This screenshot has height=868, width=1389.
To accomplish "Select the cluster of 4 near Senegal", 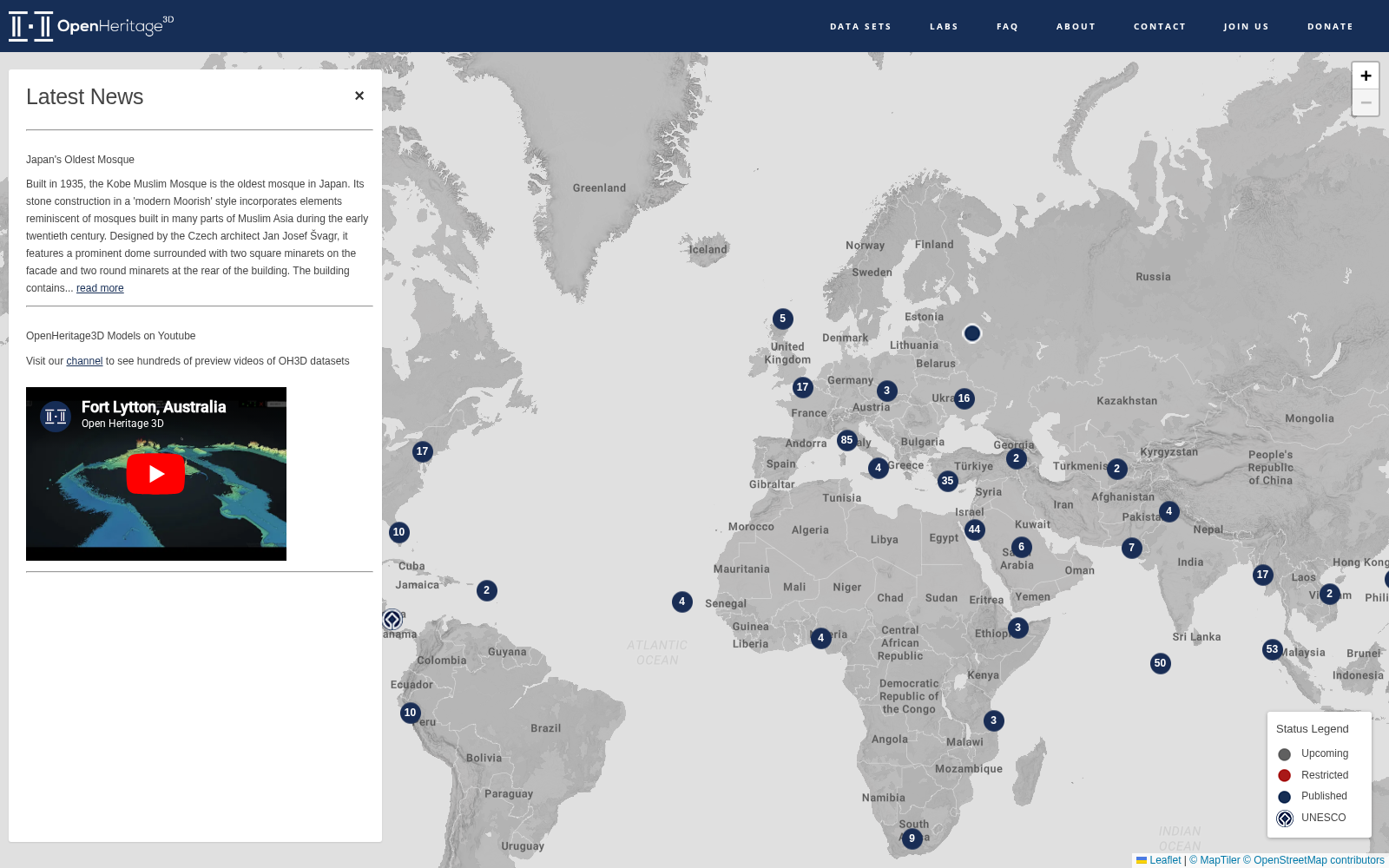I will [681, 602].
